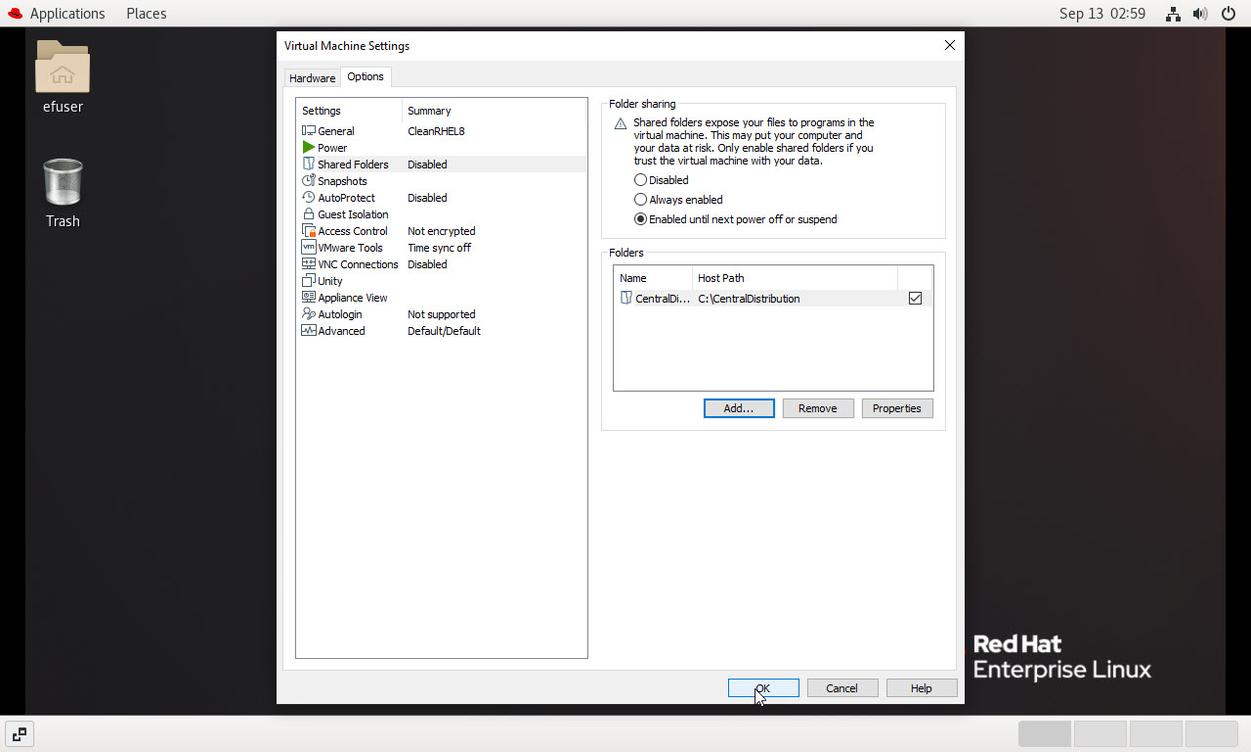Click the volume icon in top bar
Image resolution: width=1251 pixels, height=752 pixels.
point(1200,14)
